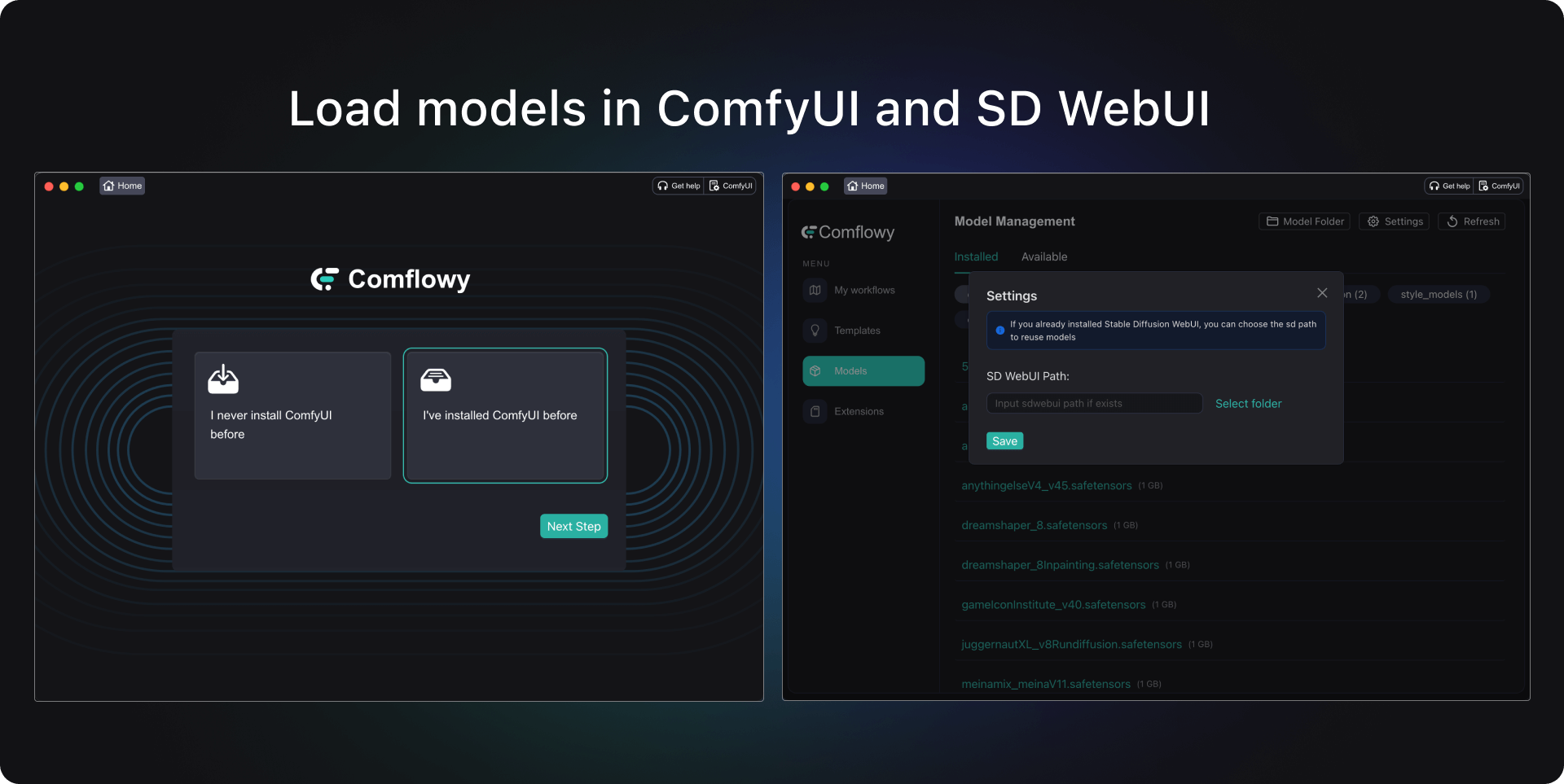1564x784 pixels.
Task: Click the Next Step button
Action: tap(573, 526)
